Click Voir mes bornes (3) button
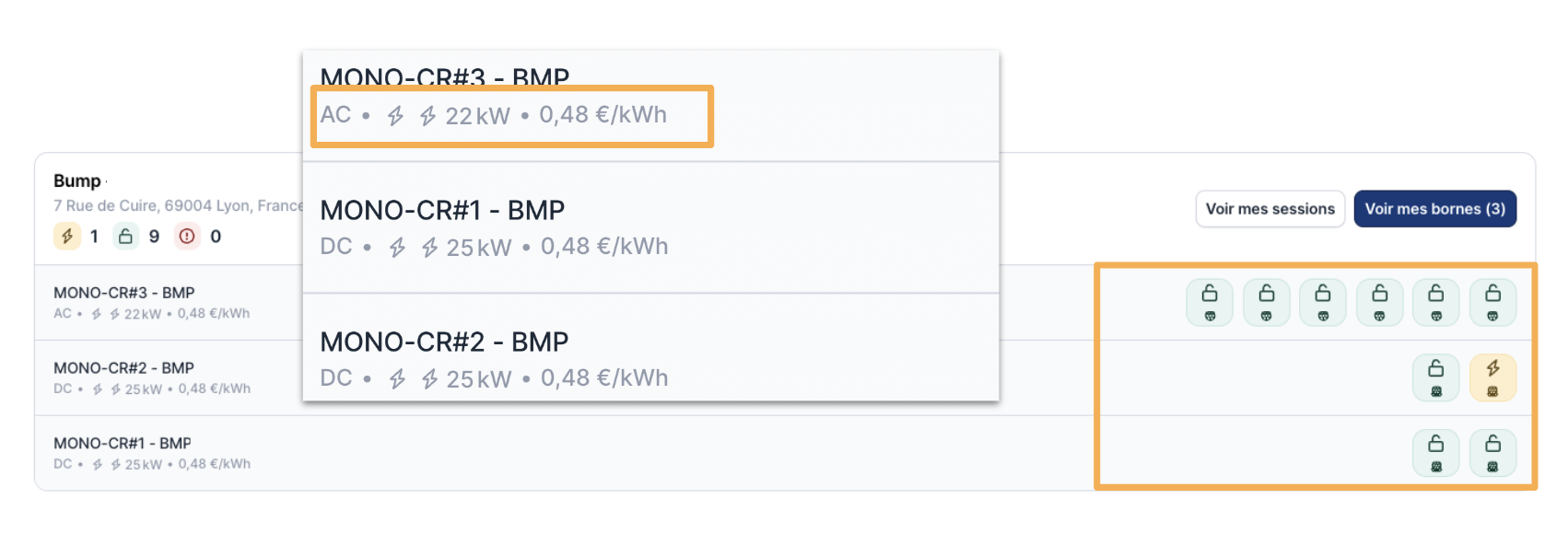Image resolution: width=1568 pixels, height=545 pixels. coord(1434,209)
